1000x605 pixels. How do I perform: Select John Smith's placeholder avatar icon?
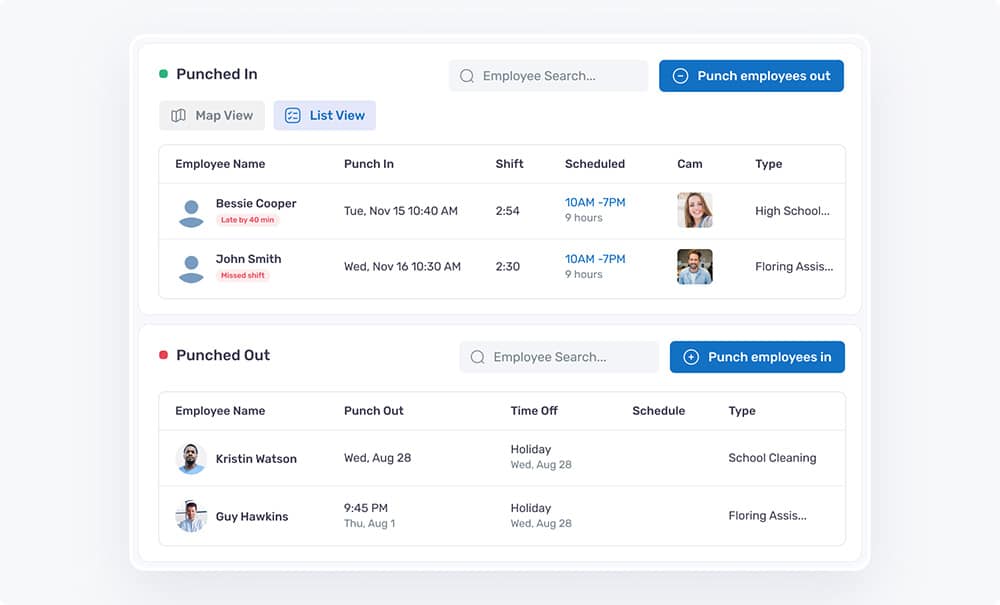pos(191,268)
